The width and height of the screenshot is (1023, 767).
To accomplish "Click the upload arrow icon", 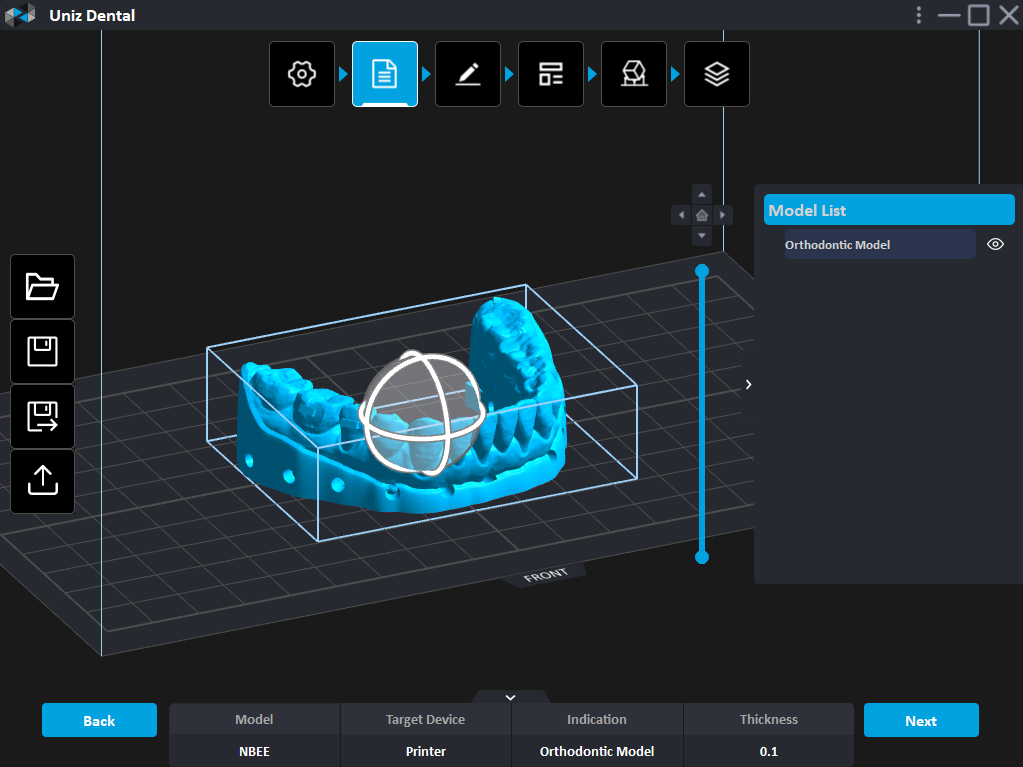I will click(x=43, y=481).
